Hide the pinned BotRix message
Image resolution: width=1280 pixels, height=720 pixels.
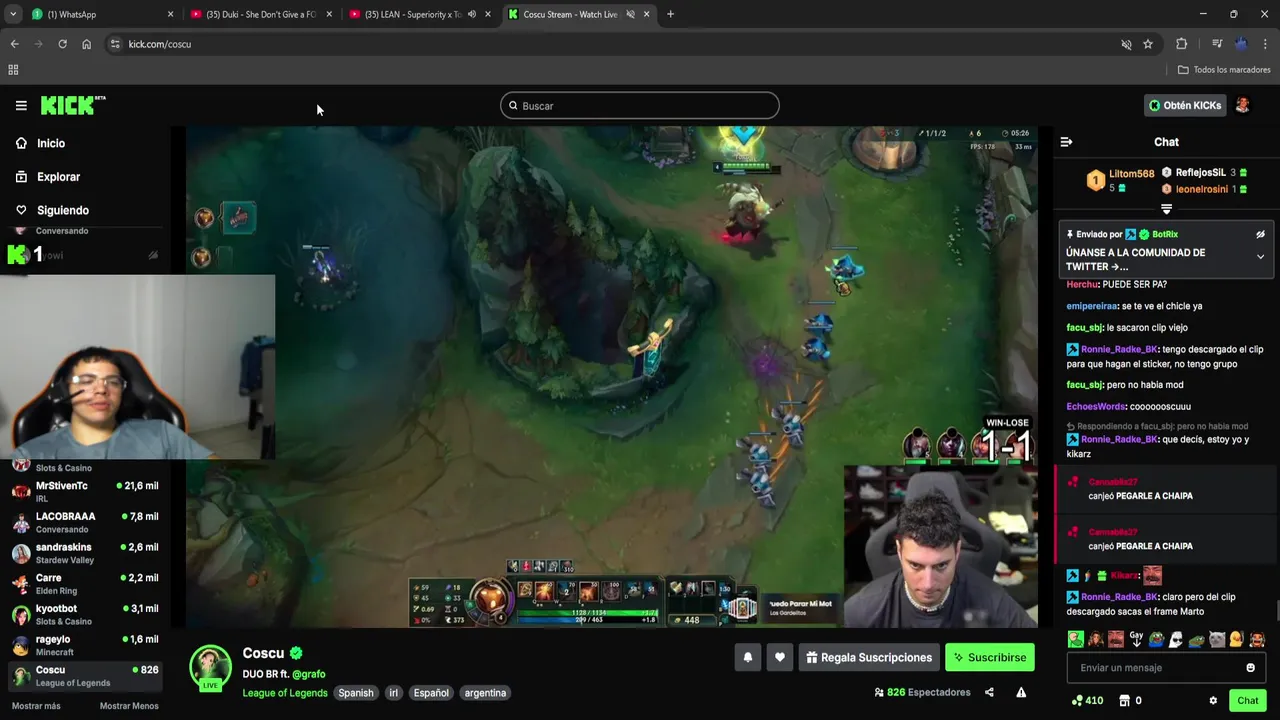point(1260,234)
